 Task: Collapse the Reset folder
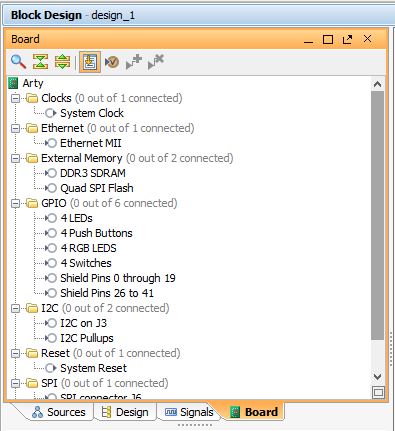(15, 353)
